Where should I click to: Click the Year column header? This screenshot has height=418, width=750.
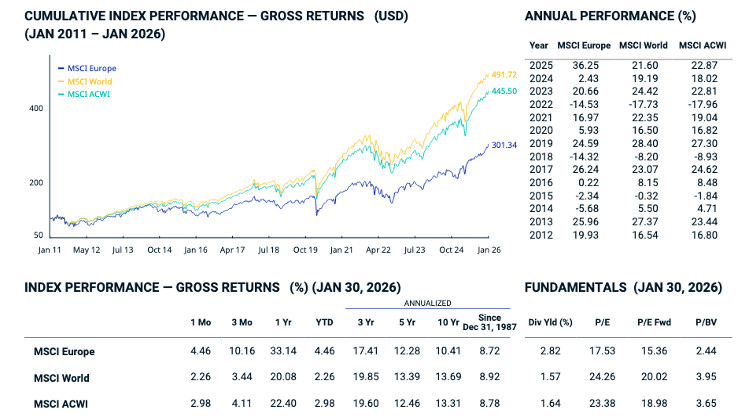pos(539,45)
